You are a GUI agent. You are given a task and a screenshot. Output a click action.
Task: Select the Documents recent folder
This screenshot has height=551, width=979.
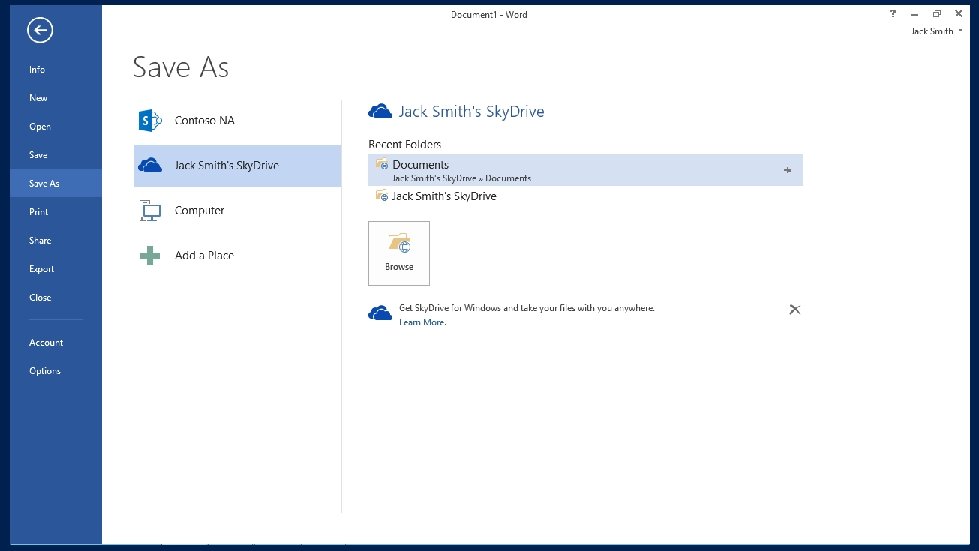click(585, 170)
